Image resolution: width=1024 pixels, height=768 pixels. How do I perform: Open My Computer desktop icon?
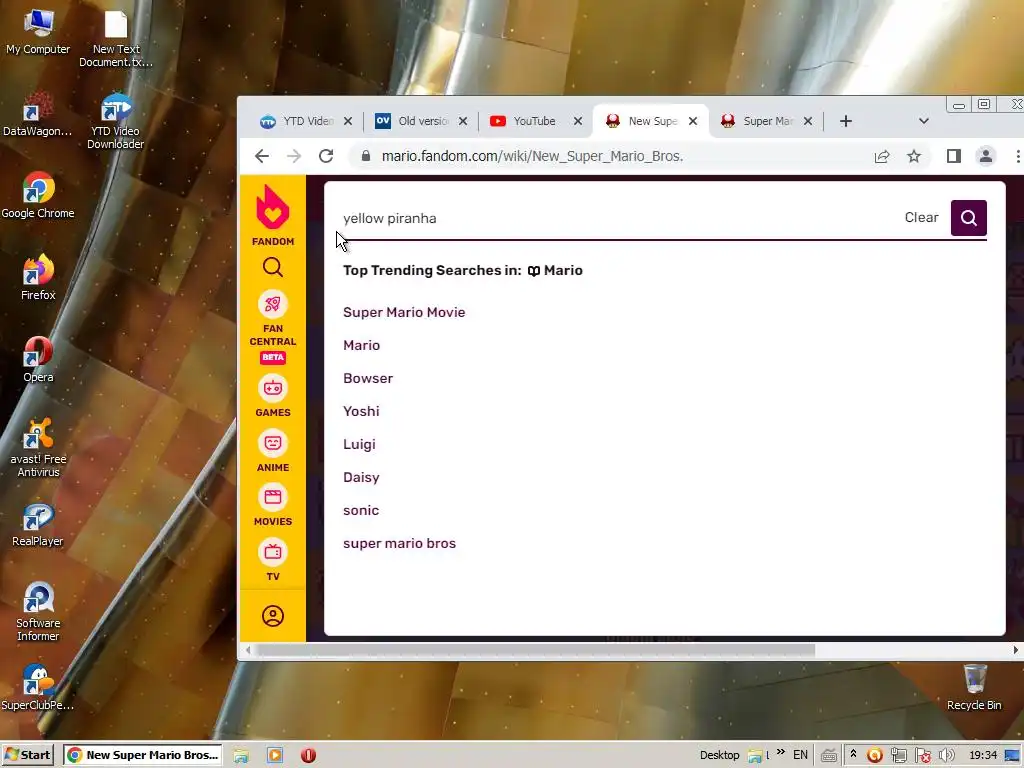pyautogui.click(x=38, y=31)
